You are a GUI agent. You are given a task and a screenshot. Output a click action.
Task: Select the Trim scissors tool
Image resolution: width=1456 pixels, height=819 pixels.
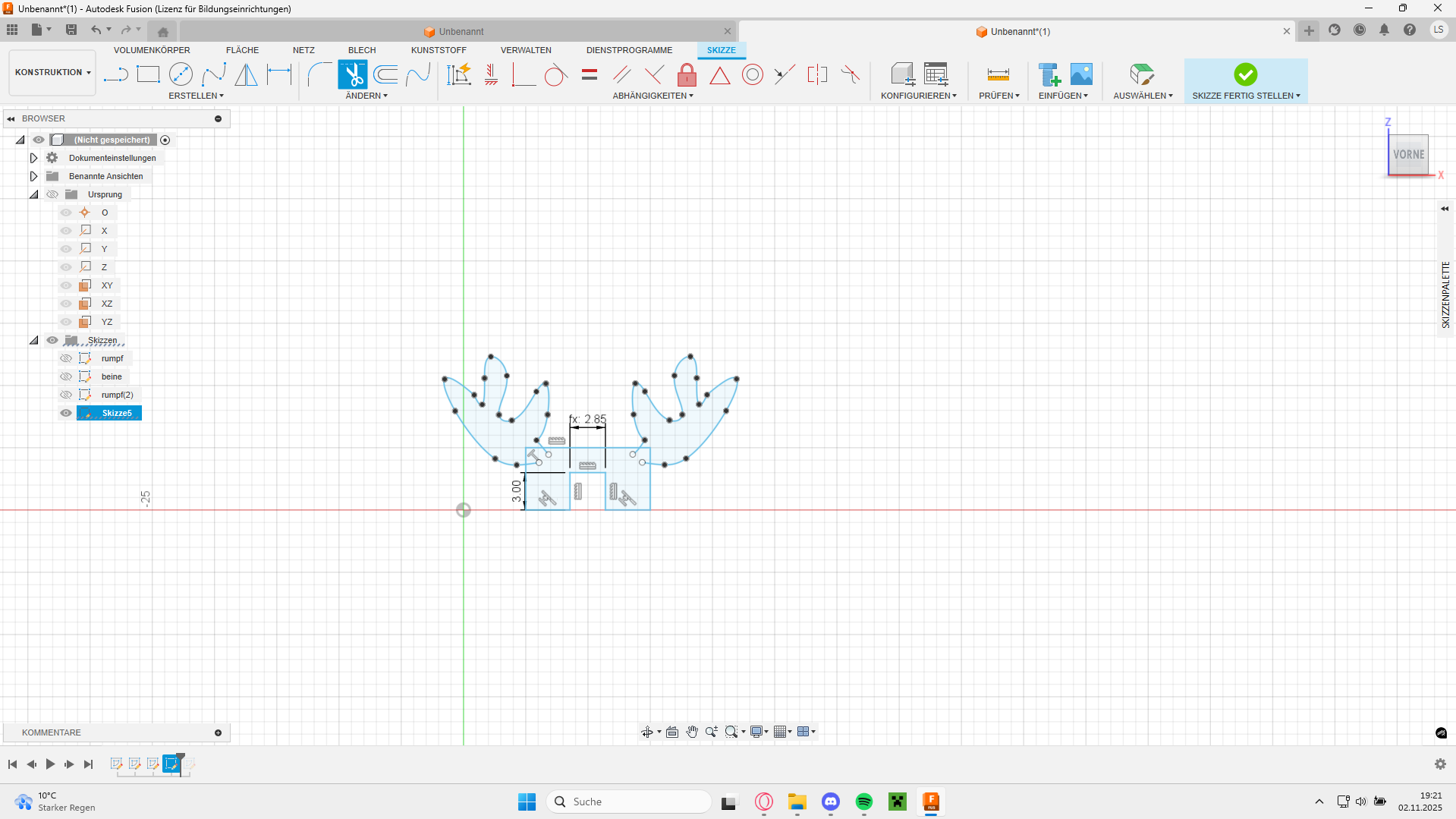point(353,74)
